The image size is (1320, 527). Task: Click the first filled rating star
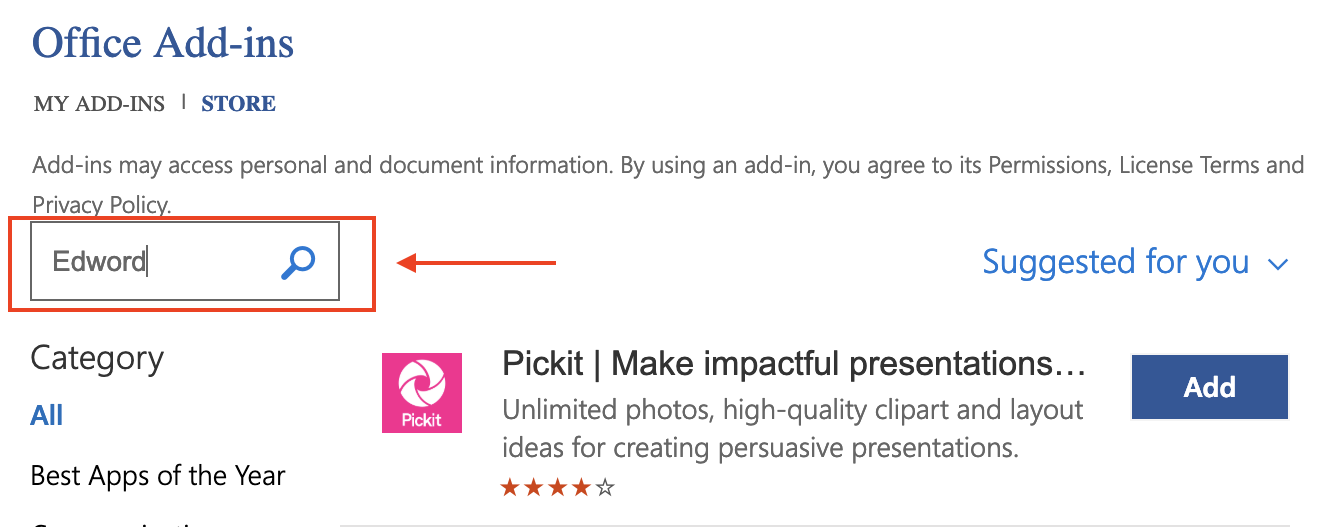click(510, 488)
